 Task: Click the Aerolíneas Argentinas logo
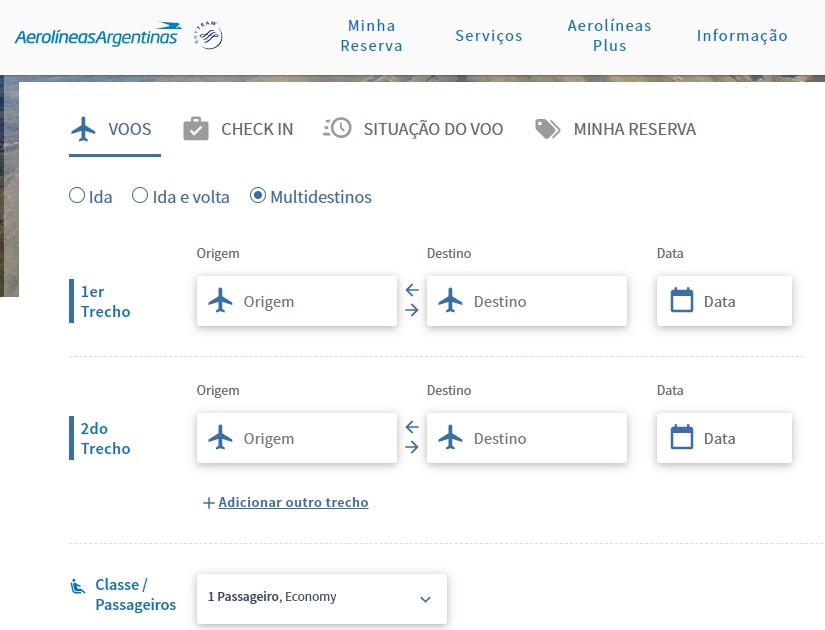(96, 36)
